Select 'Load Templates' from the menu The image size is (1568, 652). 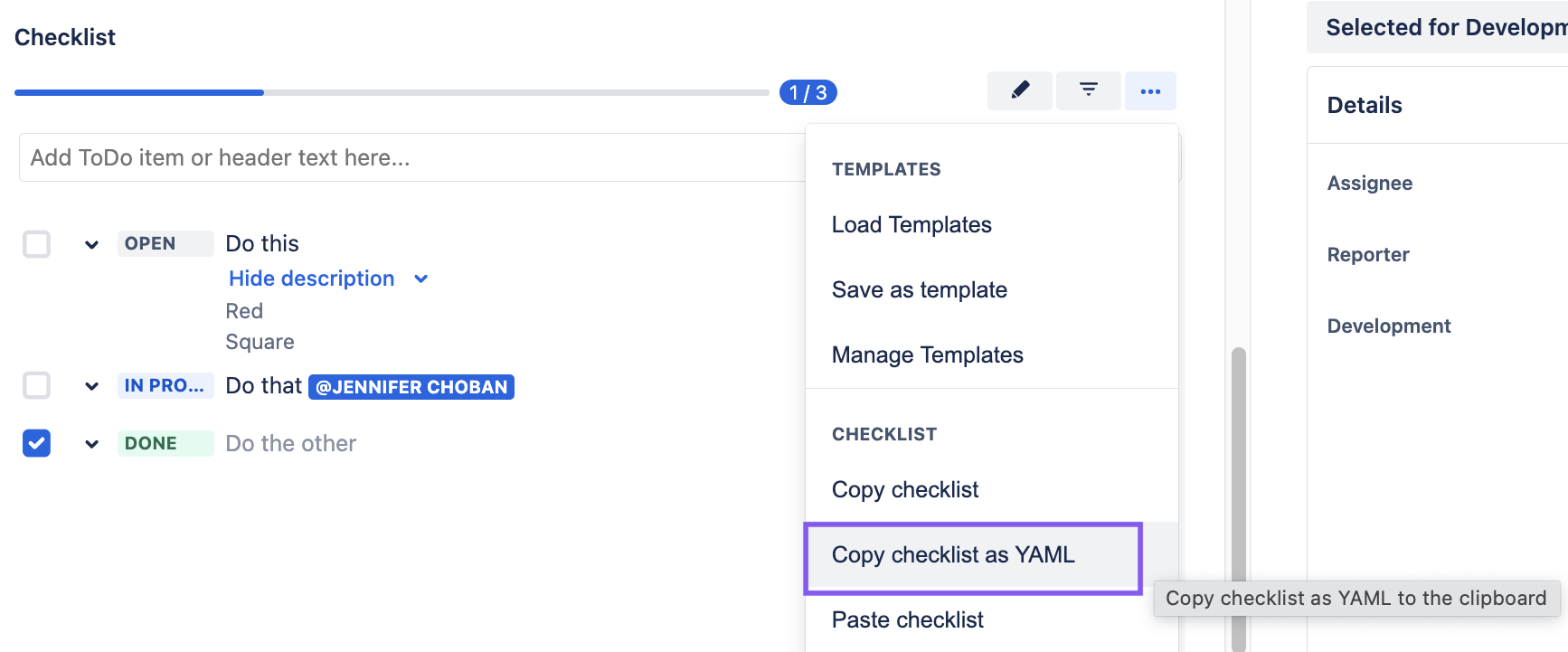click(x=911, y=224)
